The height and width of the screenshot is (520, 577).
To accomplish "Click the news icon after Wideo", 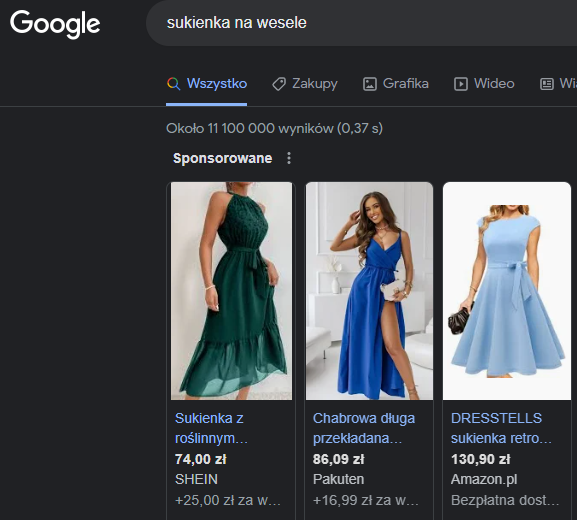I will click(547, 84).
